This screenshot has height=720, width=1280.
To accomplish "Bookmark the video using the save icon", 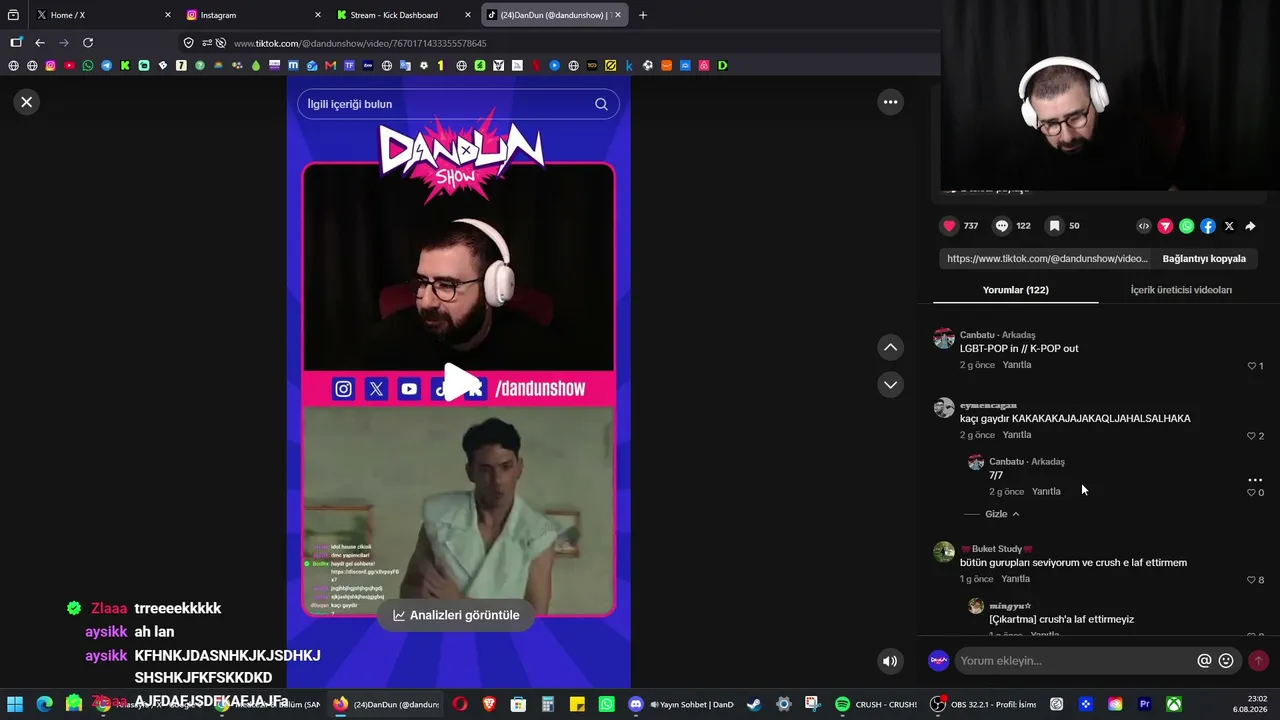I will point(1054,226).
